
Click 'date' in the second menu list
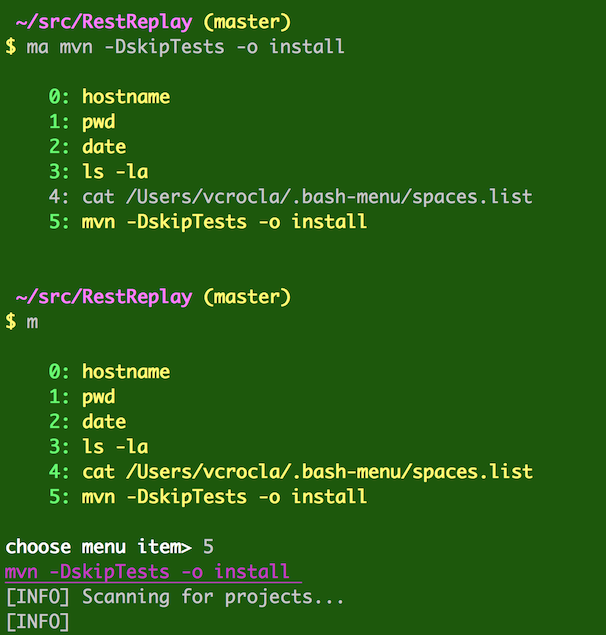(87, 422)
